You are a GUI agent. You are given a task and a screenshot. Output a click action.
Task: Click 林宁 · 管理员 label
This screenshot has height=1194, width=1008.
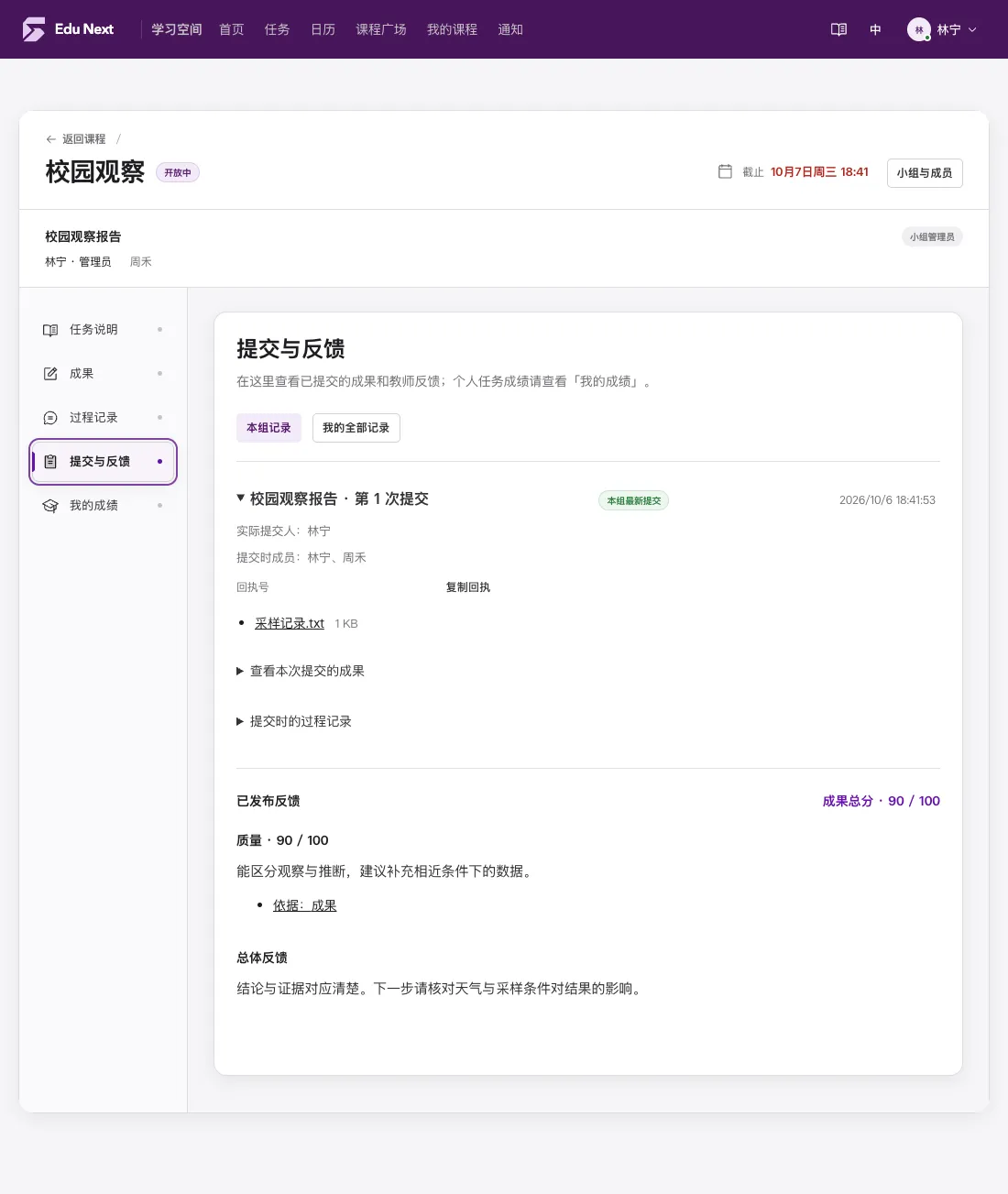(78, 262)
